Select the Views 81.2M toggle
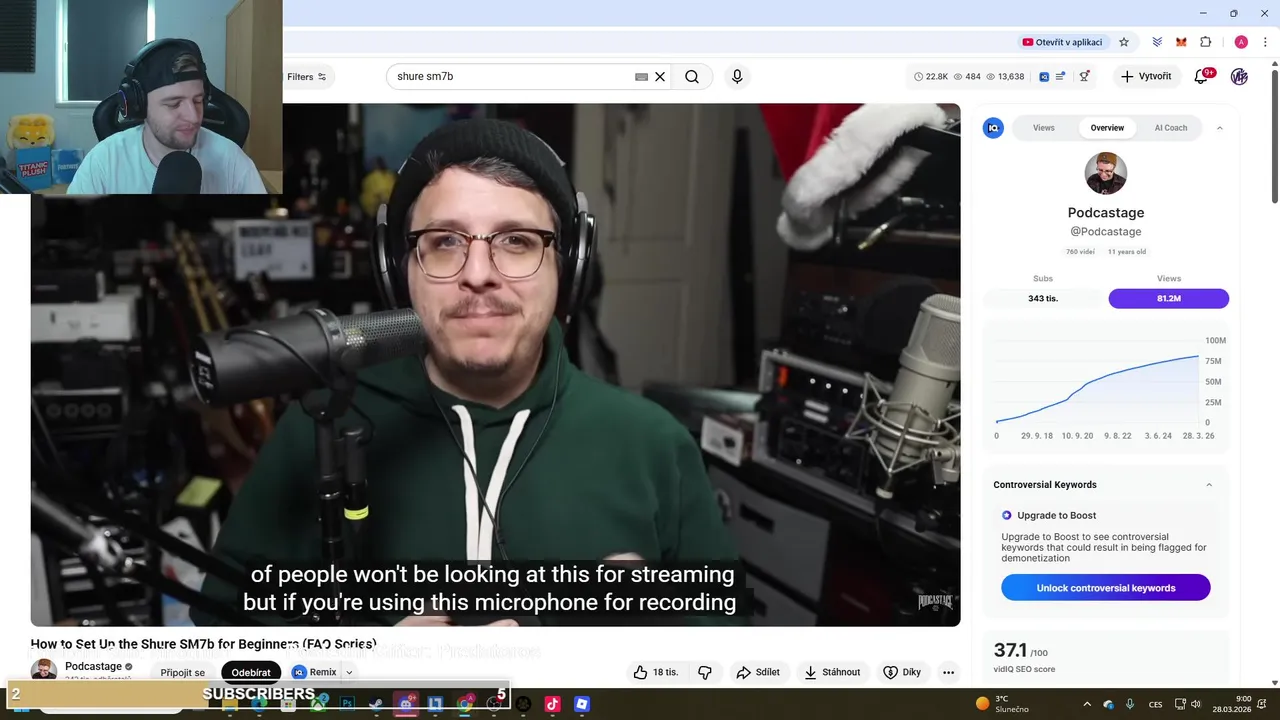 click(1168, 298)
